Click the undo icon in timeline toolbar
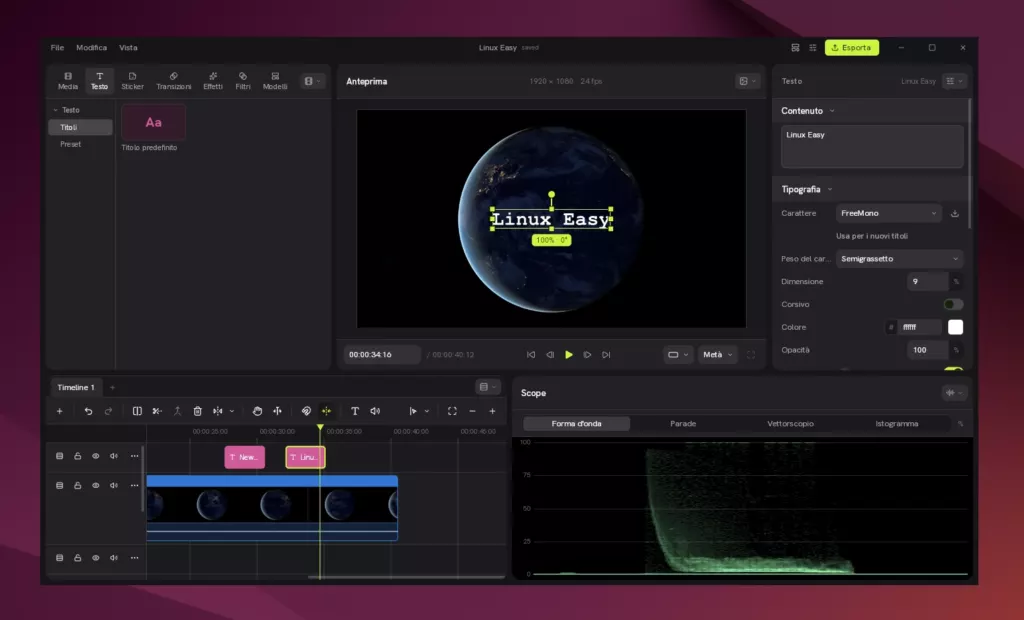The height and width of the screenshot is (620, 1024). click(x=88, y=411)
